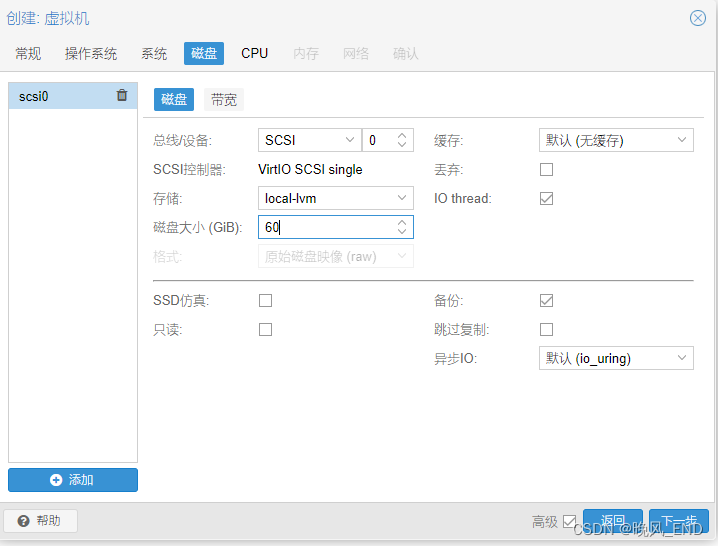Toggle the 备份 (backup) checkbox
718x546 pixels.
(546, 300)
